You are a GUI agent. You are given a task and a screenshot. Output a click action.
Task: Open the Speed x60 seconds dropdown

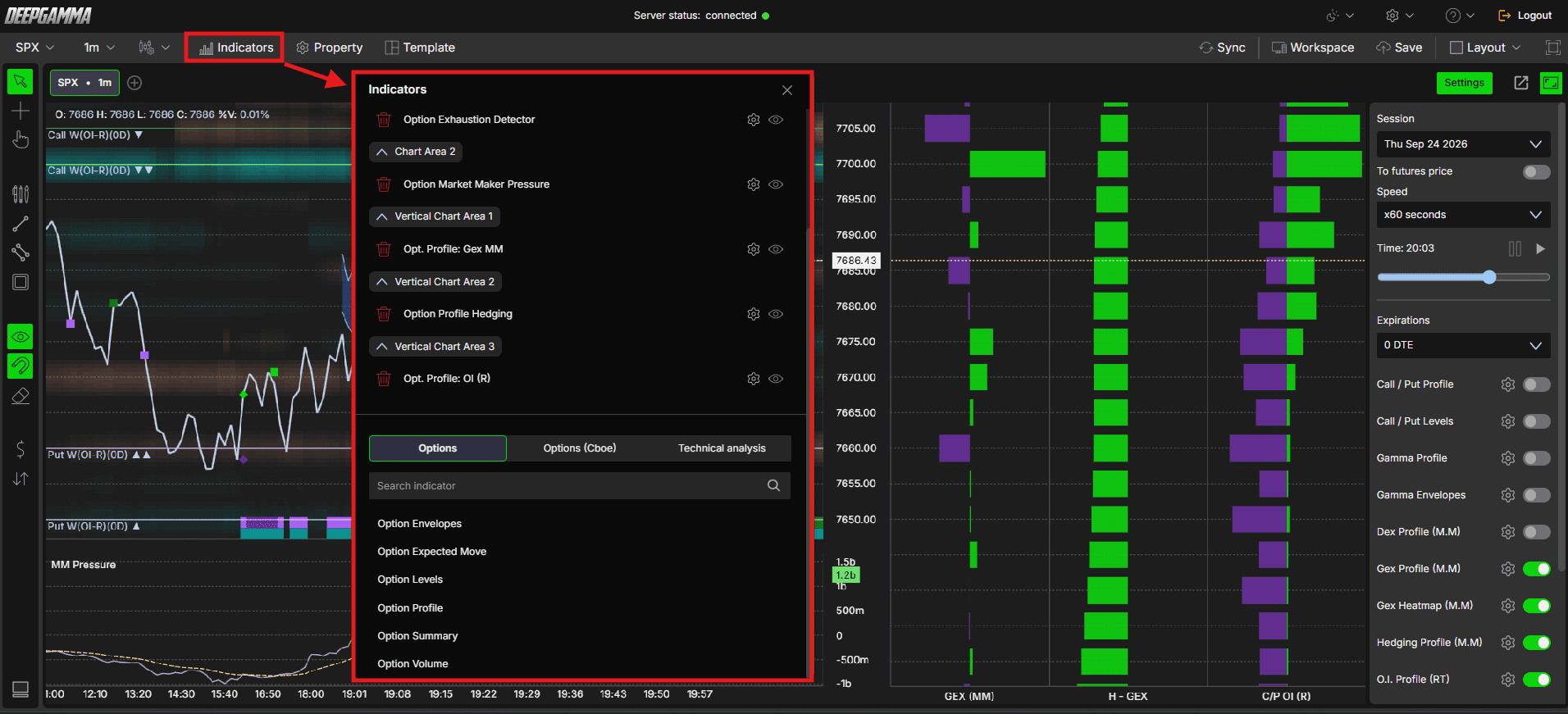[x=1463, y=215]
